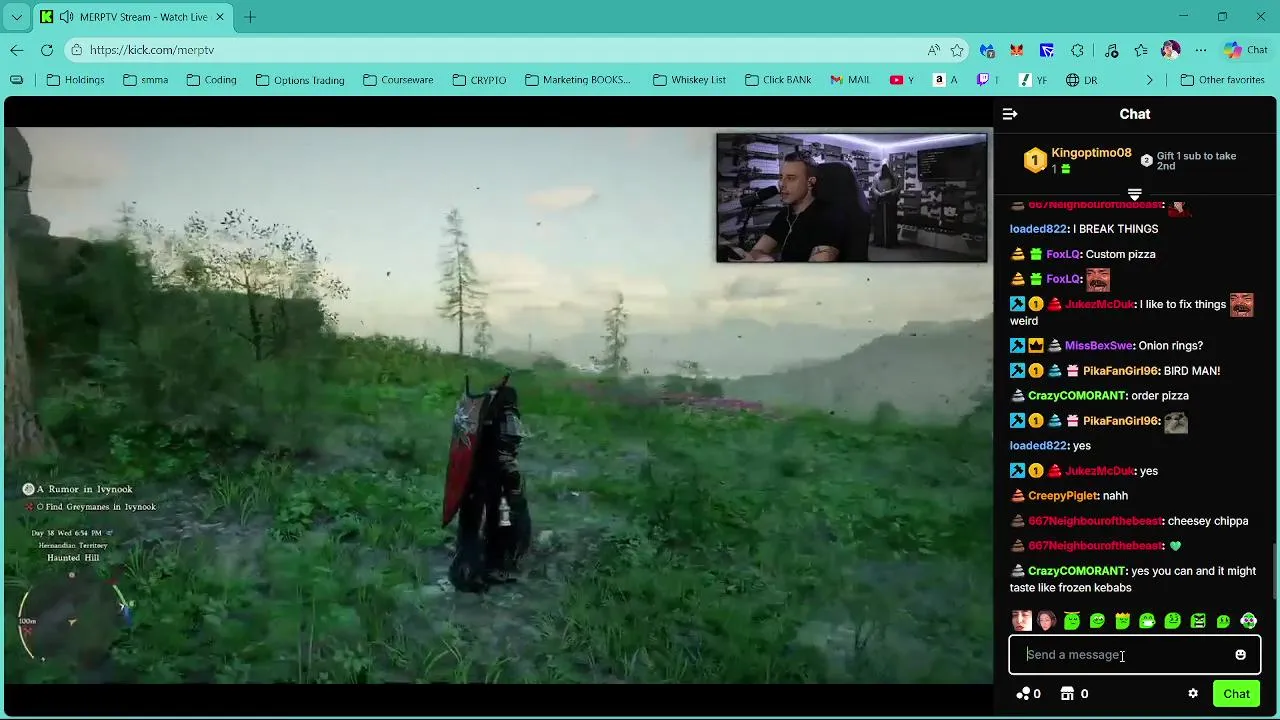The image size is (1280, 720).
Task: Open loaded822 username on BREAK THINGS message
Action: tap(1039, 229)
